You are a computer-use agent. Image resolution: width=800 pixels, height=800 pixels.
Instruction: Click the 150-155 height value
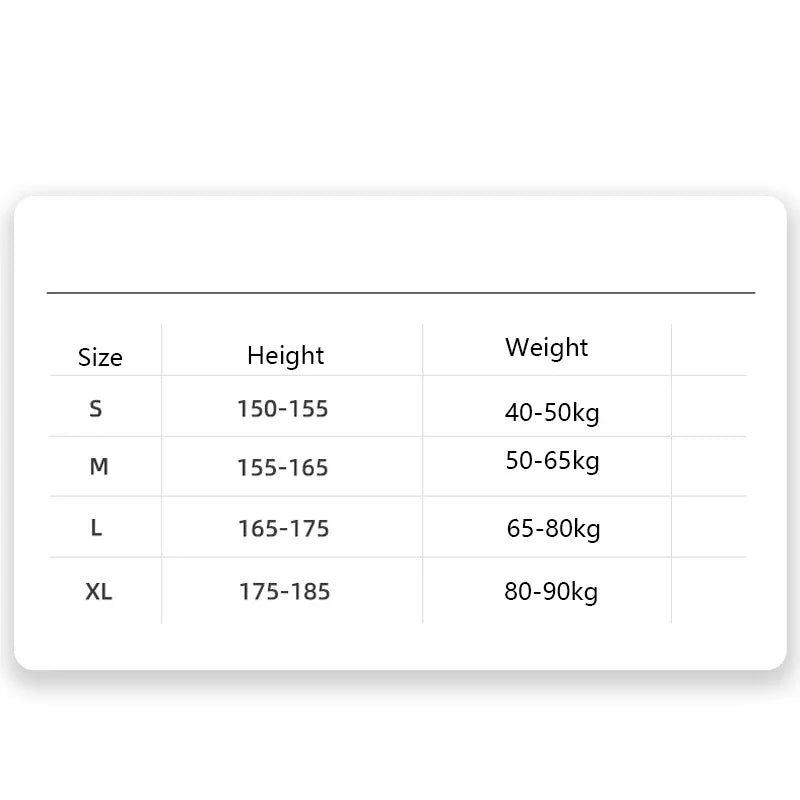pos(282,409)
